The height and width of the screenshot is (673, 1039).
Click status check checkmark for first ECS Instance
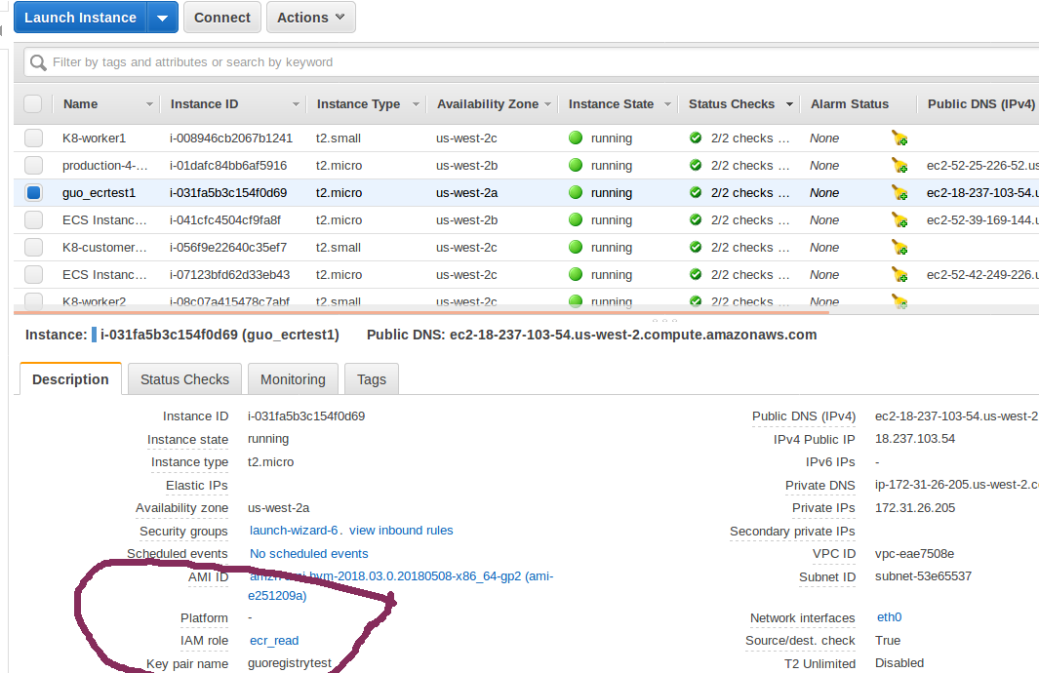coord(696,220)
